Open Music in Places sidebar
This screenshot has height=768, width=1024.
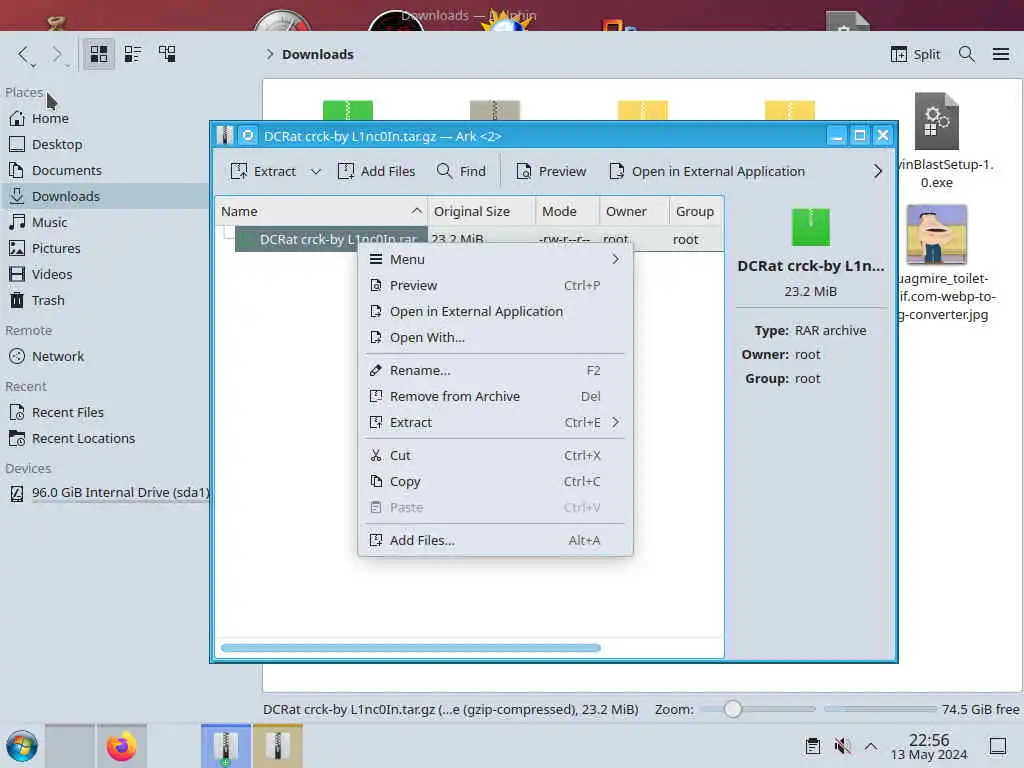click(104, 222)
